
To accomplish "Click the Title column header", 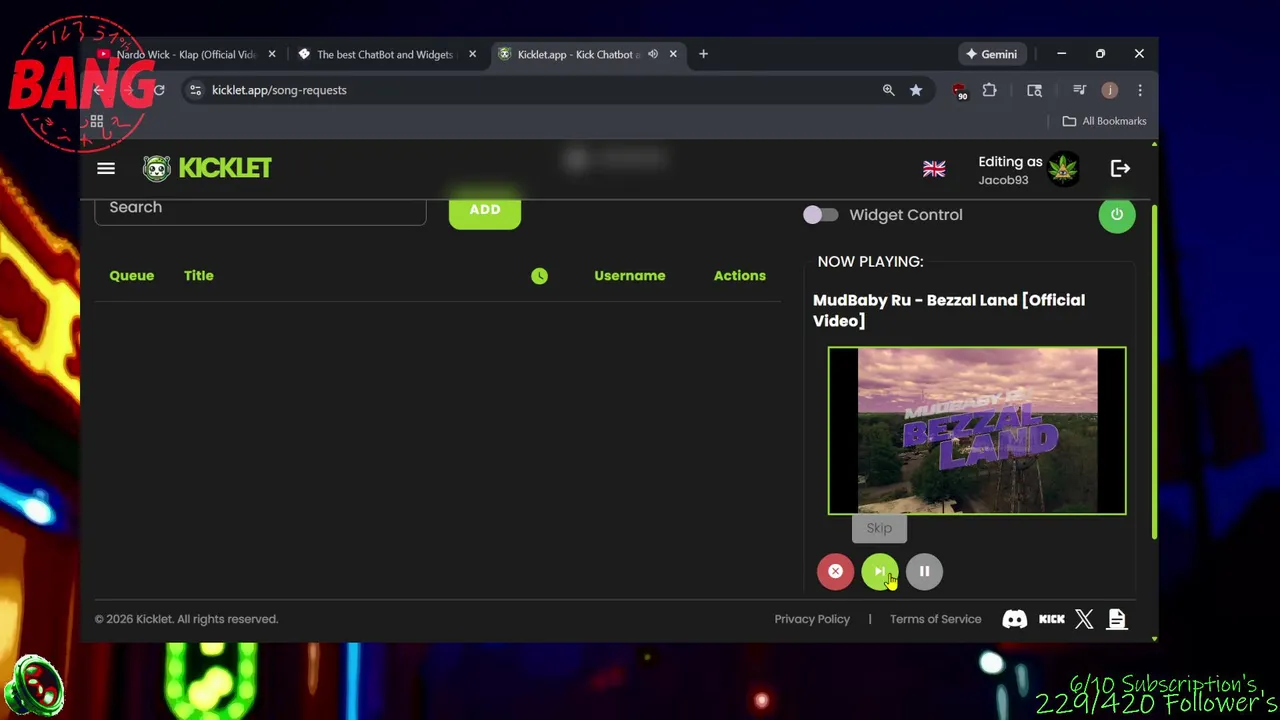I will point(199,276).
